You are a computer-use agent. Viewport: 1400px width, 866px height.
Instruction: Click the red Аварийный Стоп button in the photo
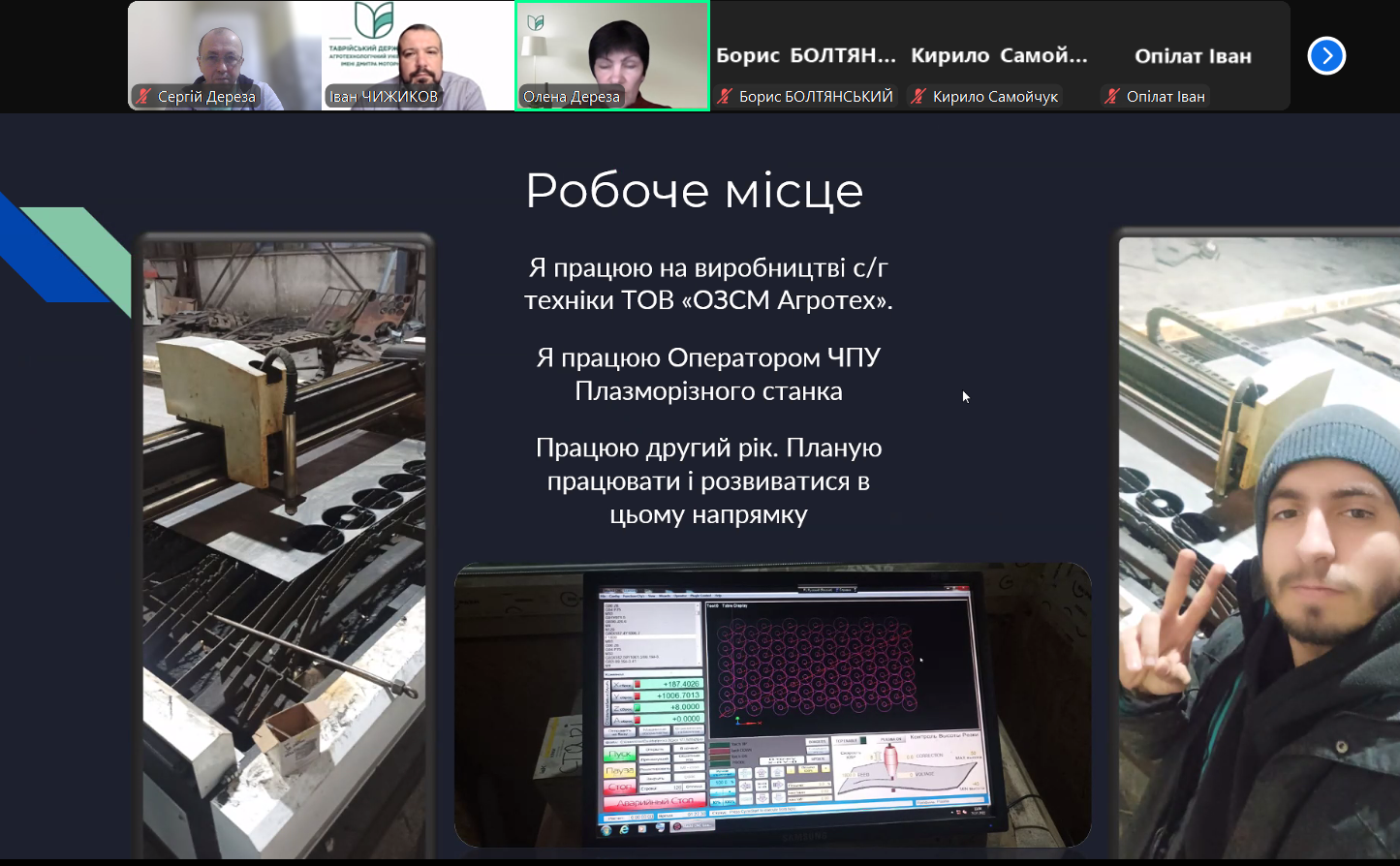click(x=656, y=803)
